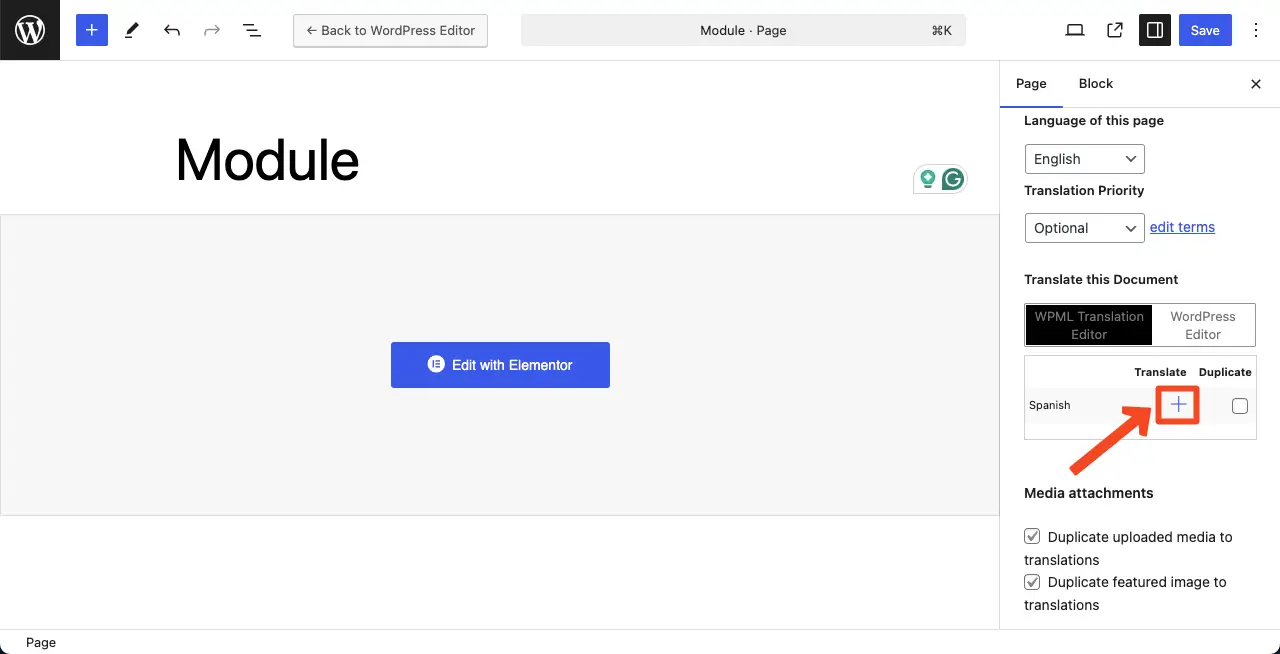Screen dimensions: 1280x654
Task: Click the Media attachments heading
Action: (1088, 493)
